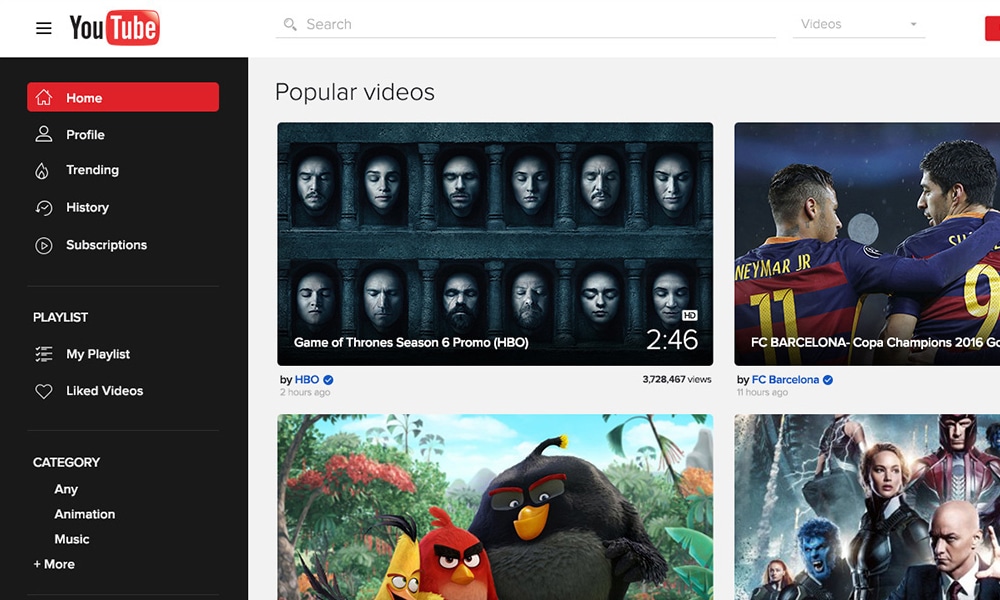
Task: Click the Popular videos heading
Action: click(355, 92)
